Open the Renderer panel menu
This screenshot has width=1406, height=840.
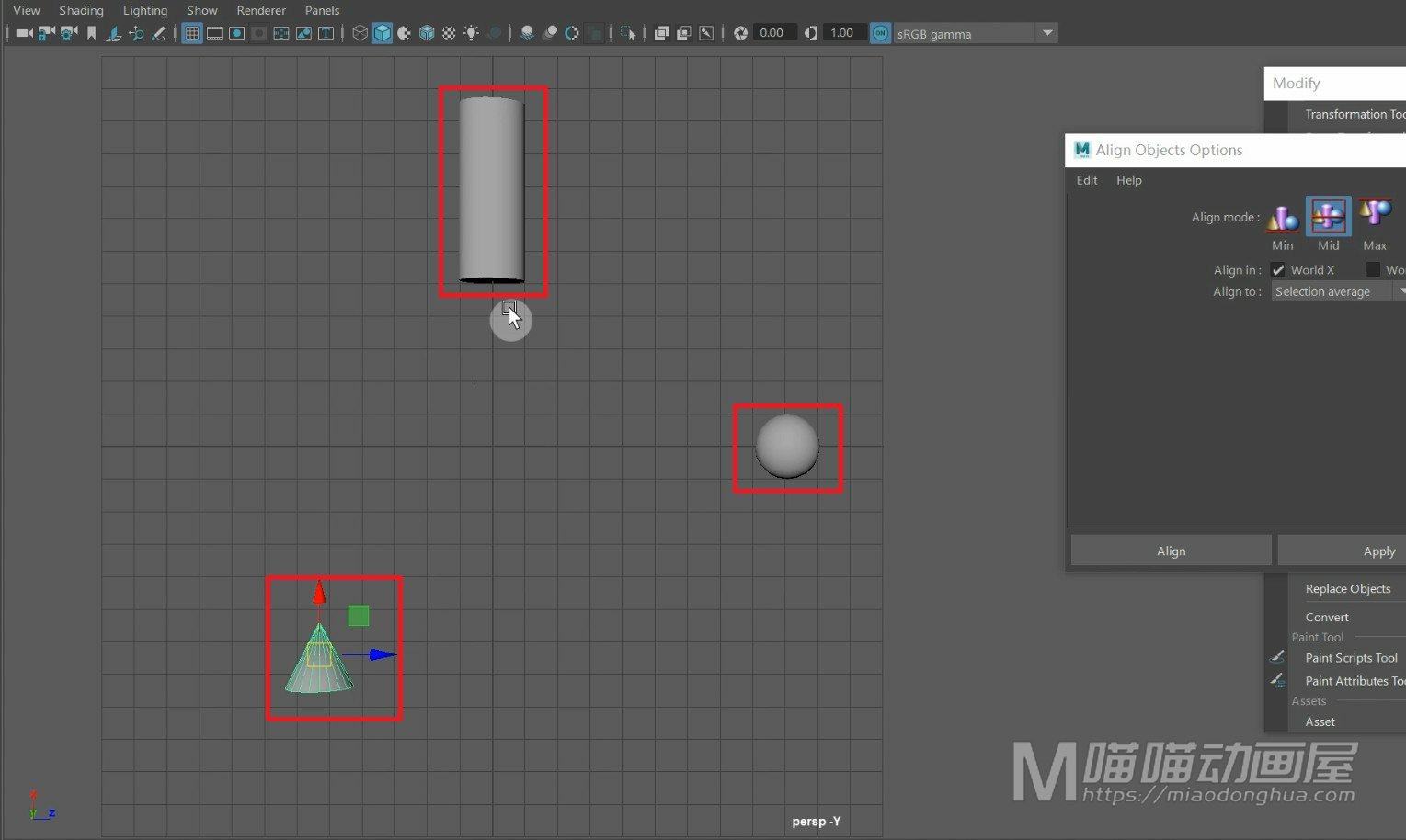261,10
